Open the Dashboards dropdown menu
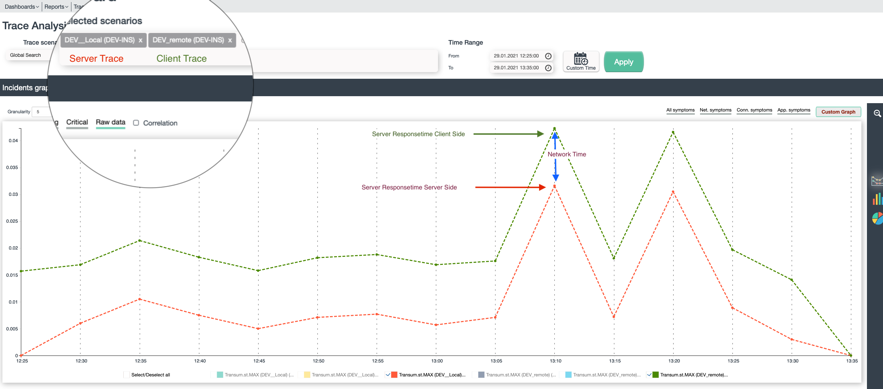Image resolution: width=883 pixels, height=389 pixels. 21,7
